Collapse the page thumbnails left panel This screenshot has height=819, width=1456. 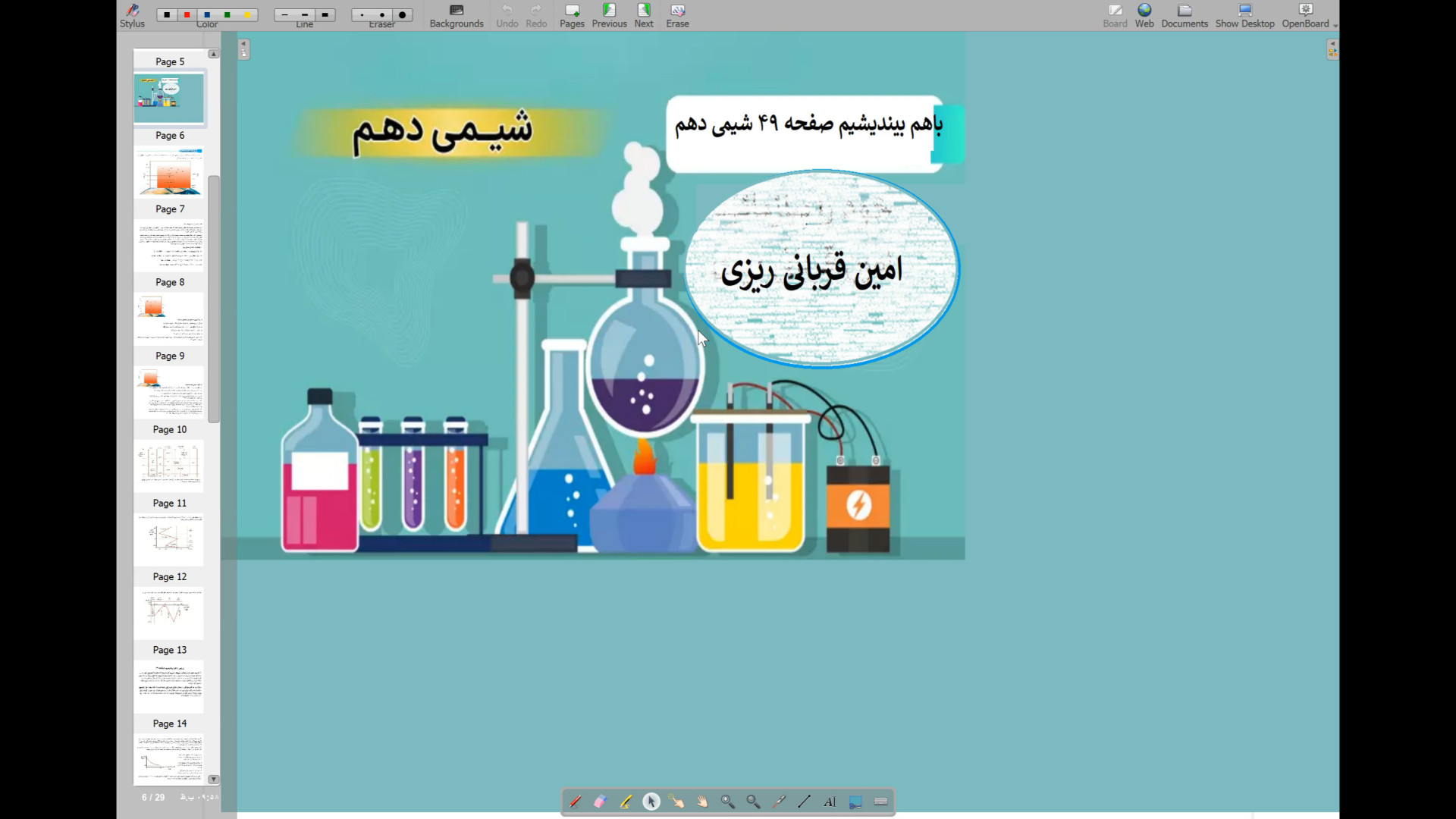tap(243, 49)
